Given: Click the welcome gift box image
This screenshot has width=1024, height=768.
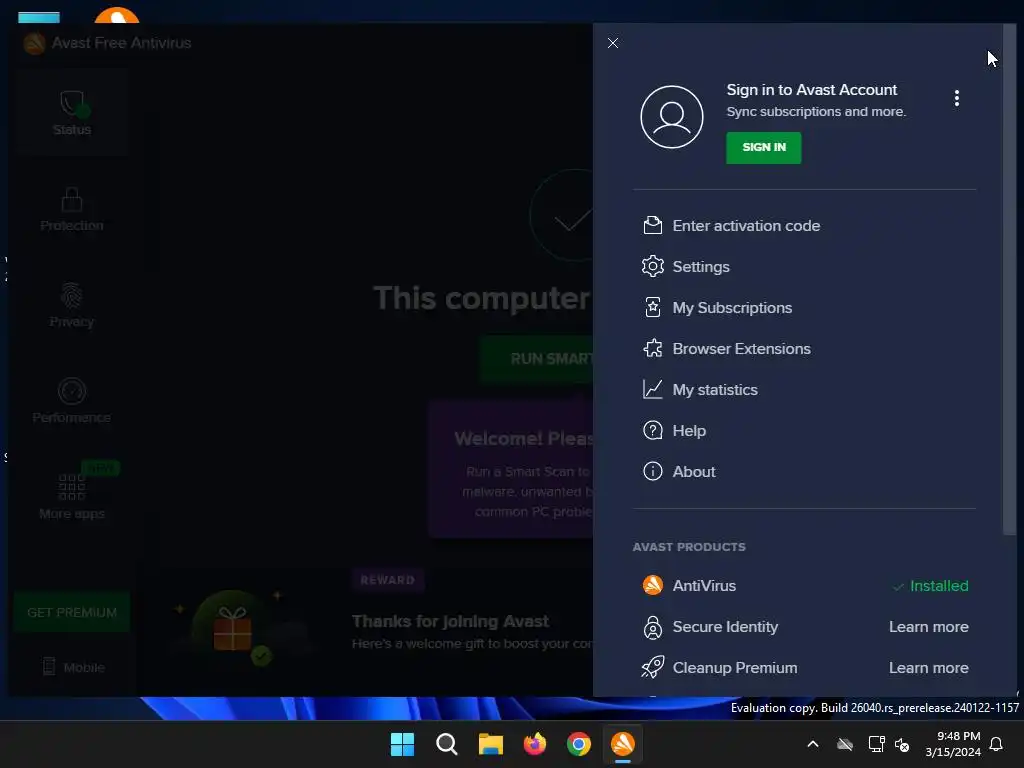Looking at the screenshot, I should click(x=232, y=630).
